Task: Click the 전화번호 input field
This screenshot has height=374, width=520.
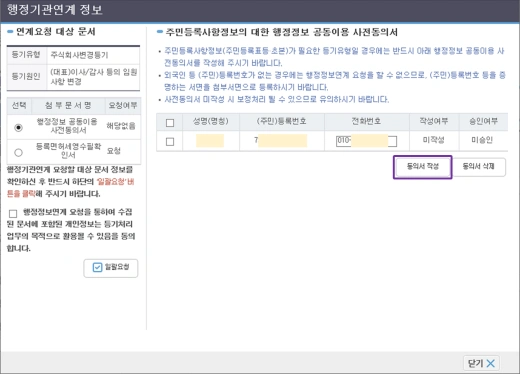Action: point(366,141)
